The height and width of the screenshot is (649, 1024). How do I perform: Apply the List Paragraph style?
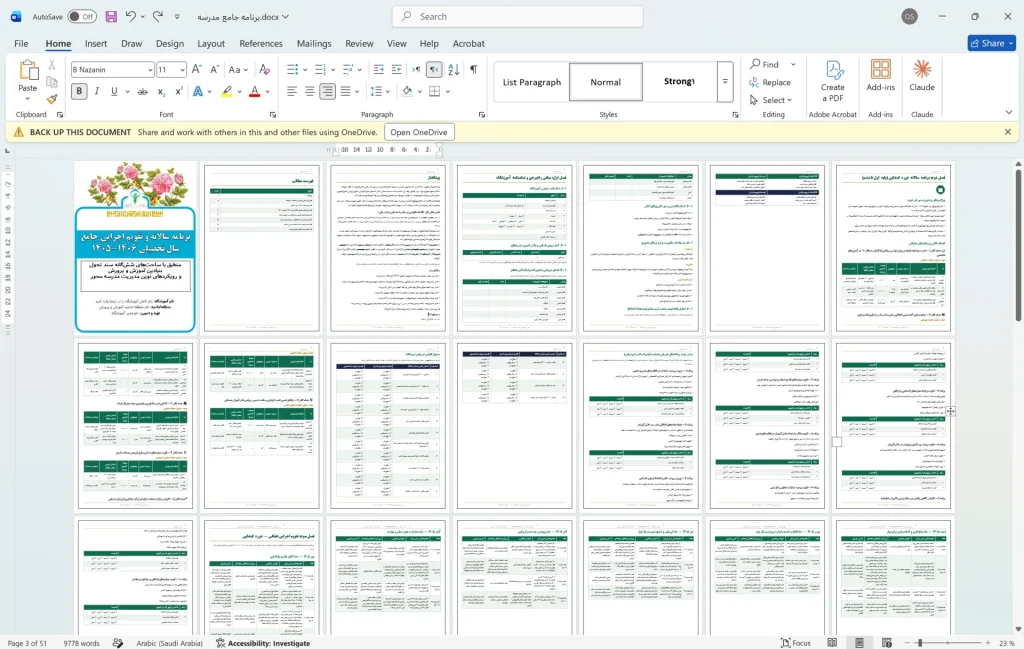coord(532,82)
